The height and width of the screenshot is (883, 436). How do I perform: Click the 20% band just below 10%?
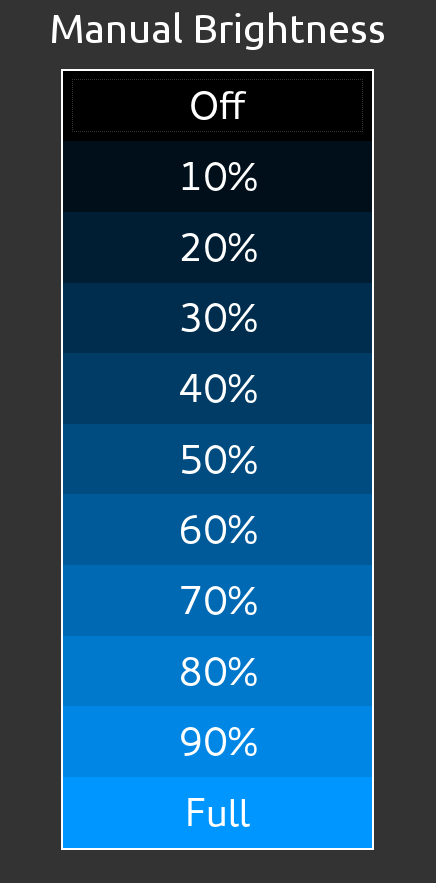coord(217,247)
